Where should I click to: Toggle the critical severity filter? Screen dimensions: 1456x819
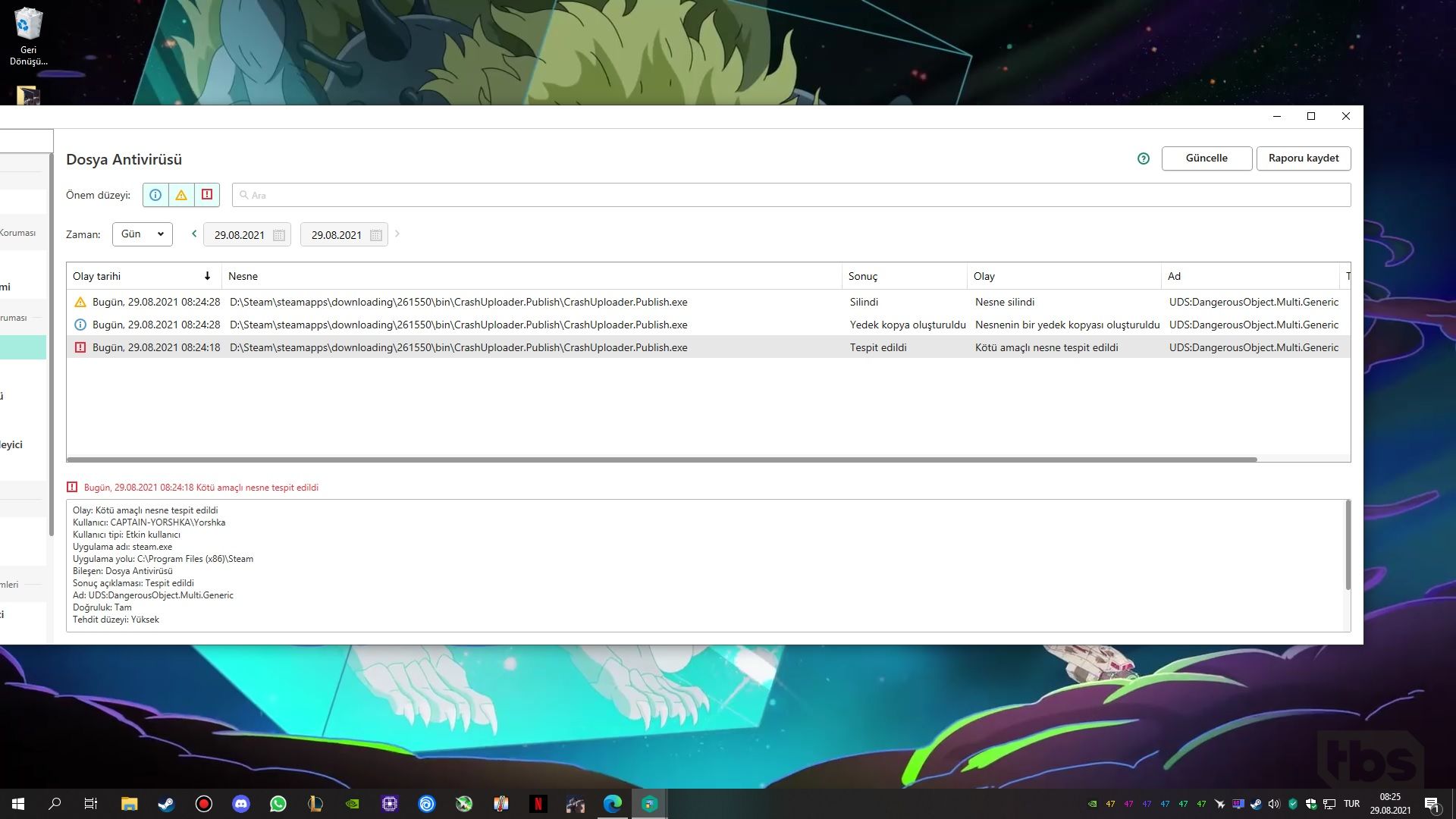coord(207,195)
